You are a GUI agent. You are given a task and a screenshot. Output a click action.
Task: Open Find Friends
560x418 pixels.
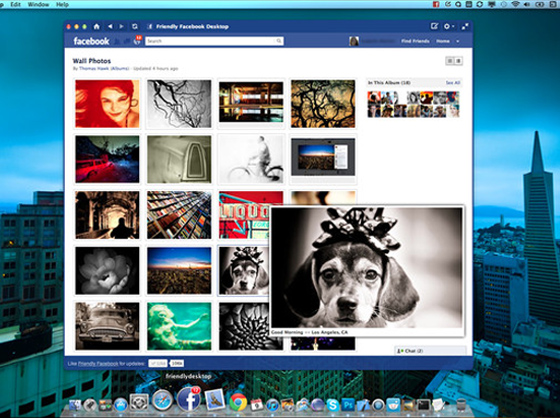(x=415, y=41)
